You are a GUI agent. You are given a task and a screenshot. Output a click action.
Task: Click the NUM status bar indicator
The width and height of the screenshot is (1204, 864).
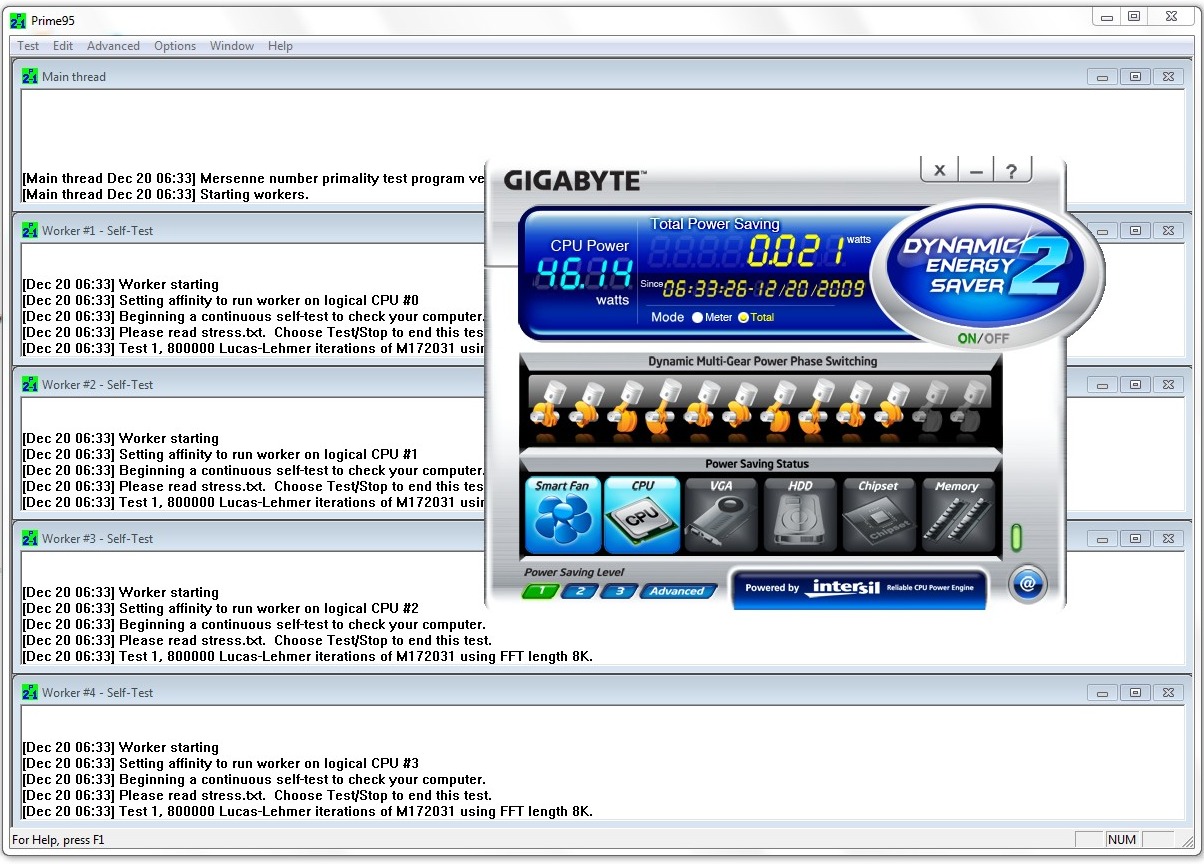tap(1122, 840)
